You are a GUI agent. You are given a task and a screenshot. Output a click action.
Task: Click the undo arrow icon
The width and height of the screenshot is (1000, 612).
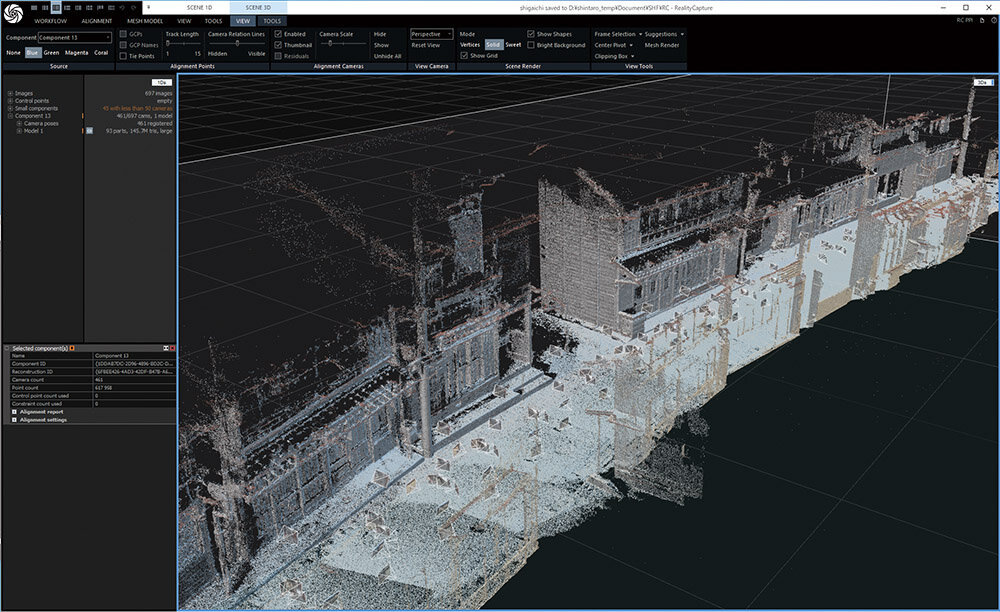[x=122, y=8]
